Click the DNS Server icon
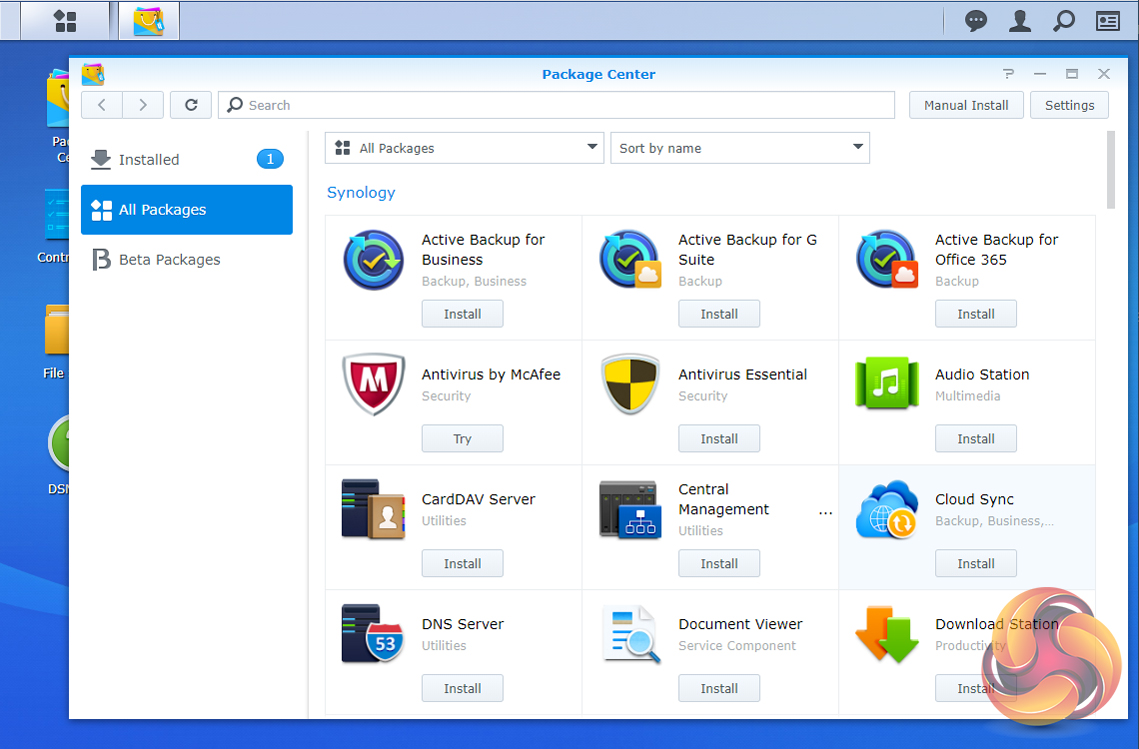The image size is (1139, 749). (x=373, y=633)
